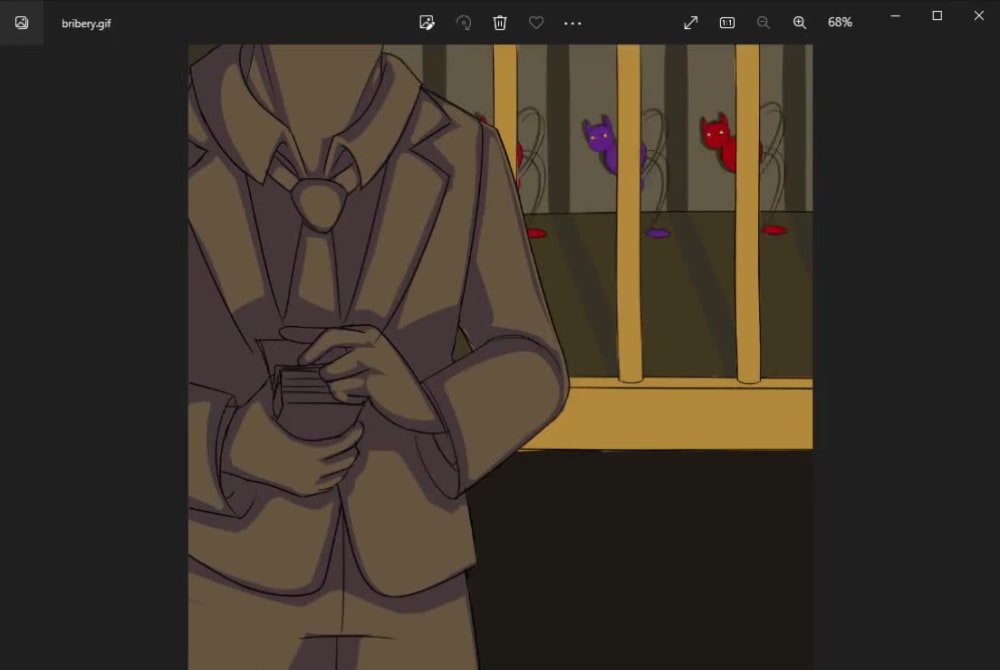Zoom in using the magnifier icon

pos(799,22)
